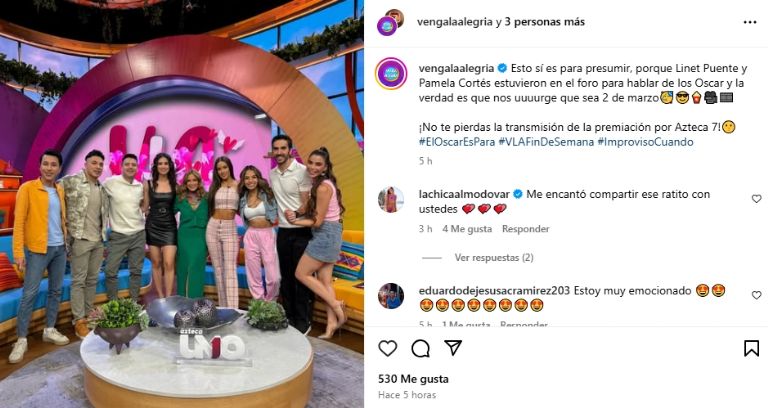Screen dimensions: 768x408
Task: Like eduardodejesusacramirez203's comment
Action: [x=756, y=295]
